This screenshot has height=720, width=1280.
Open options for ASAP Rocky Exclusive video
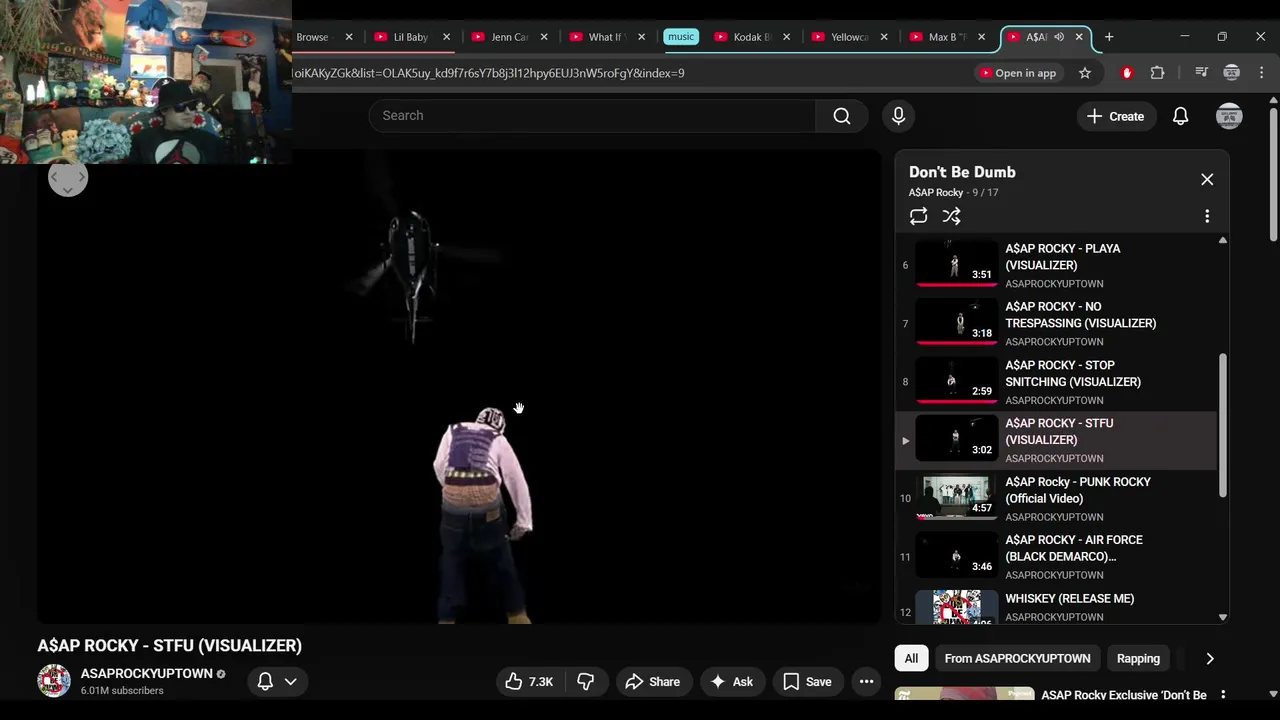pyautogui.click(x=1222, y=695)
